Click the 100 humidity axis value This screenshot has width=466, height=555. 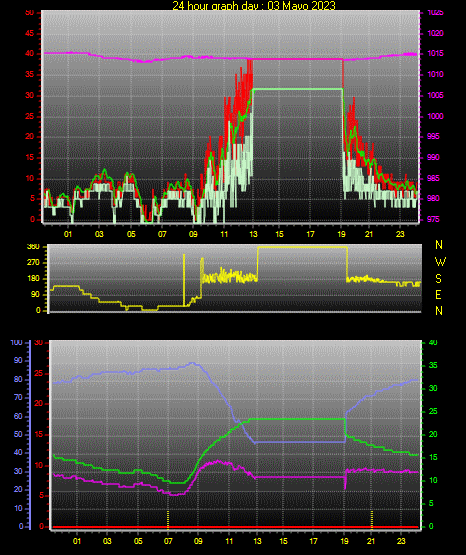click(x=17, y=343)
